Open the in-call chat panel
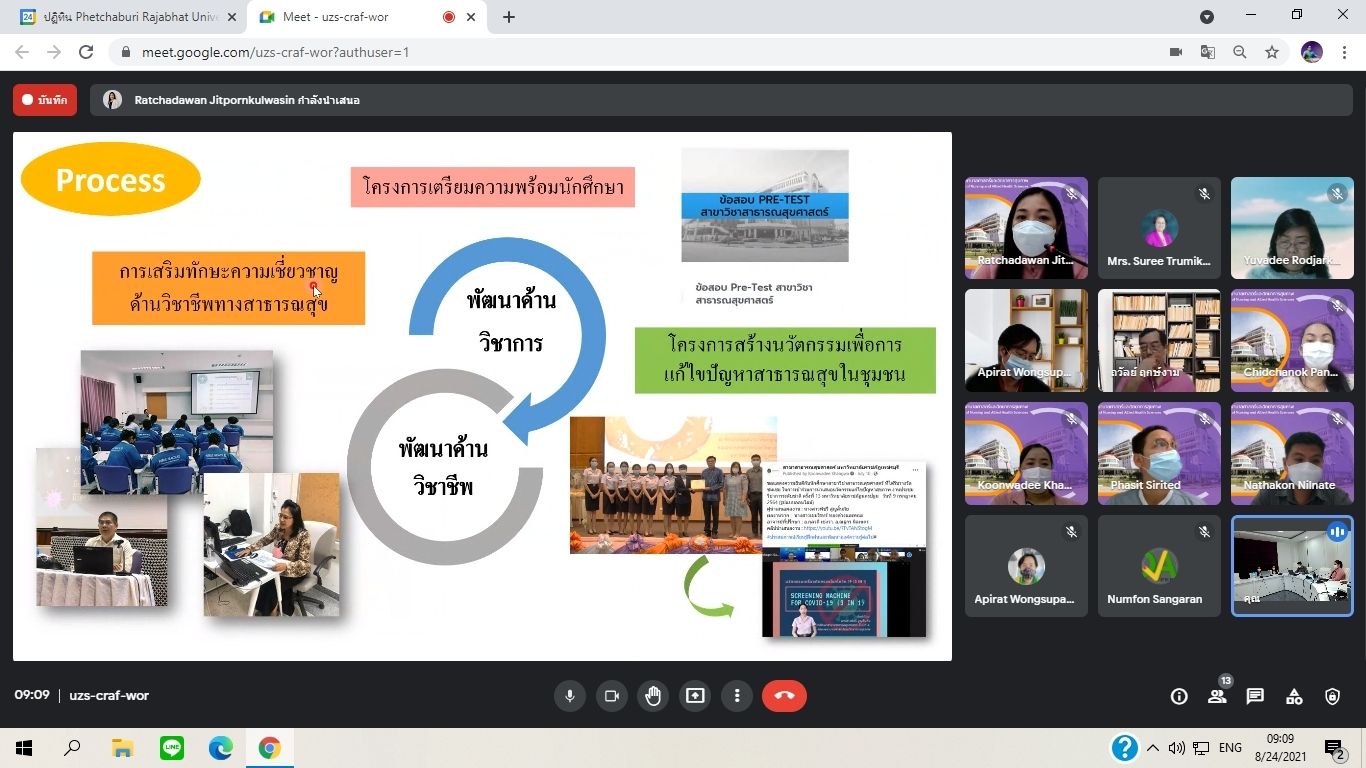 coord(1255,697)
